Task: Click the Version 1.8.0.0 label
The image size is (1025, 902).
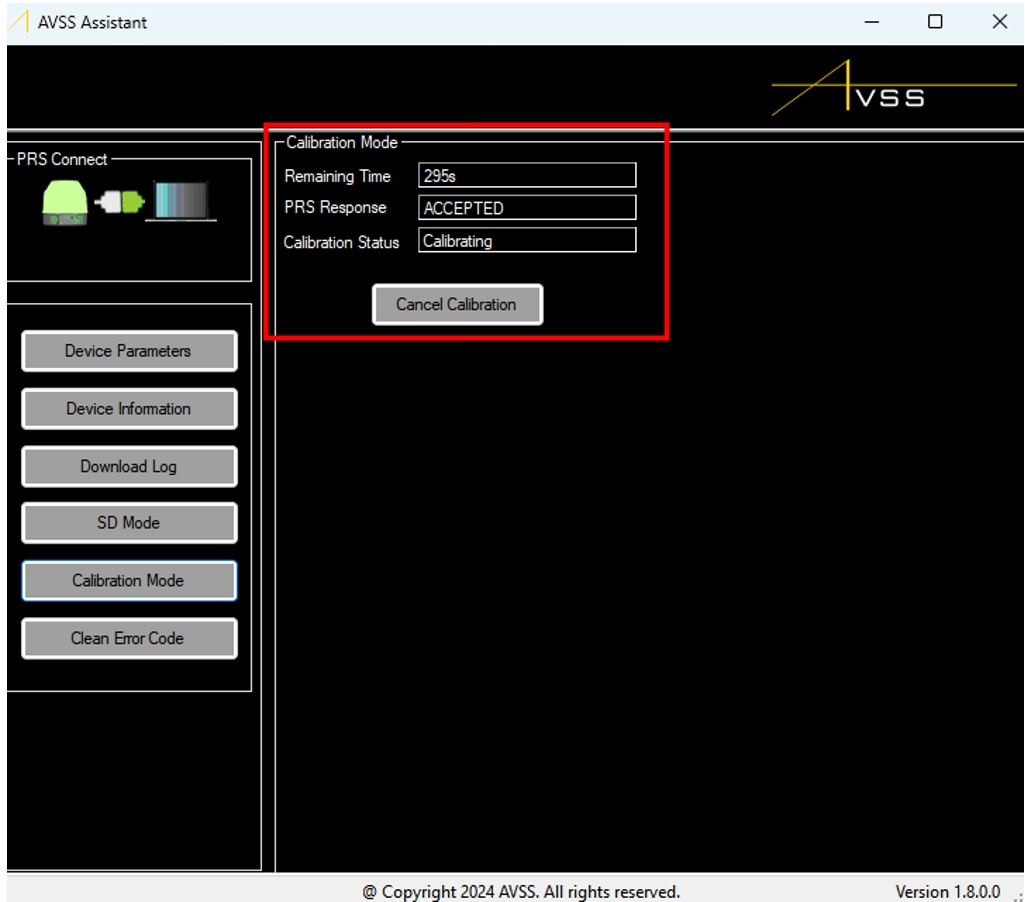Action: click(x=947, y=891)
